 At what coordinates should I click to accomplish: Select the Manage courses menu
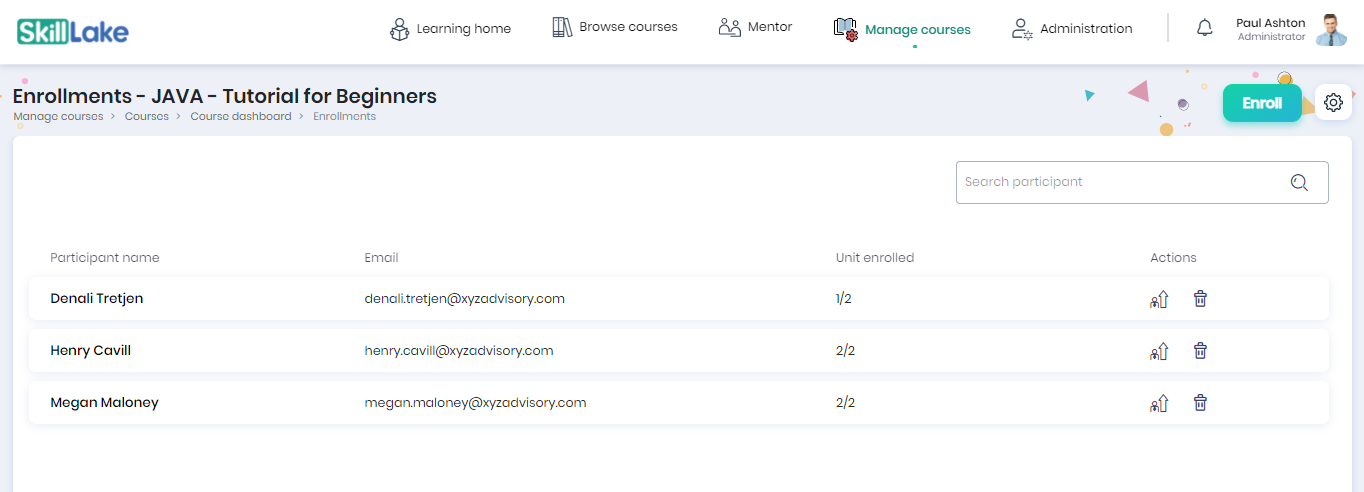902,30
